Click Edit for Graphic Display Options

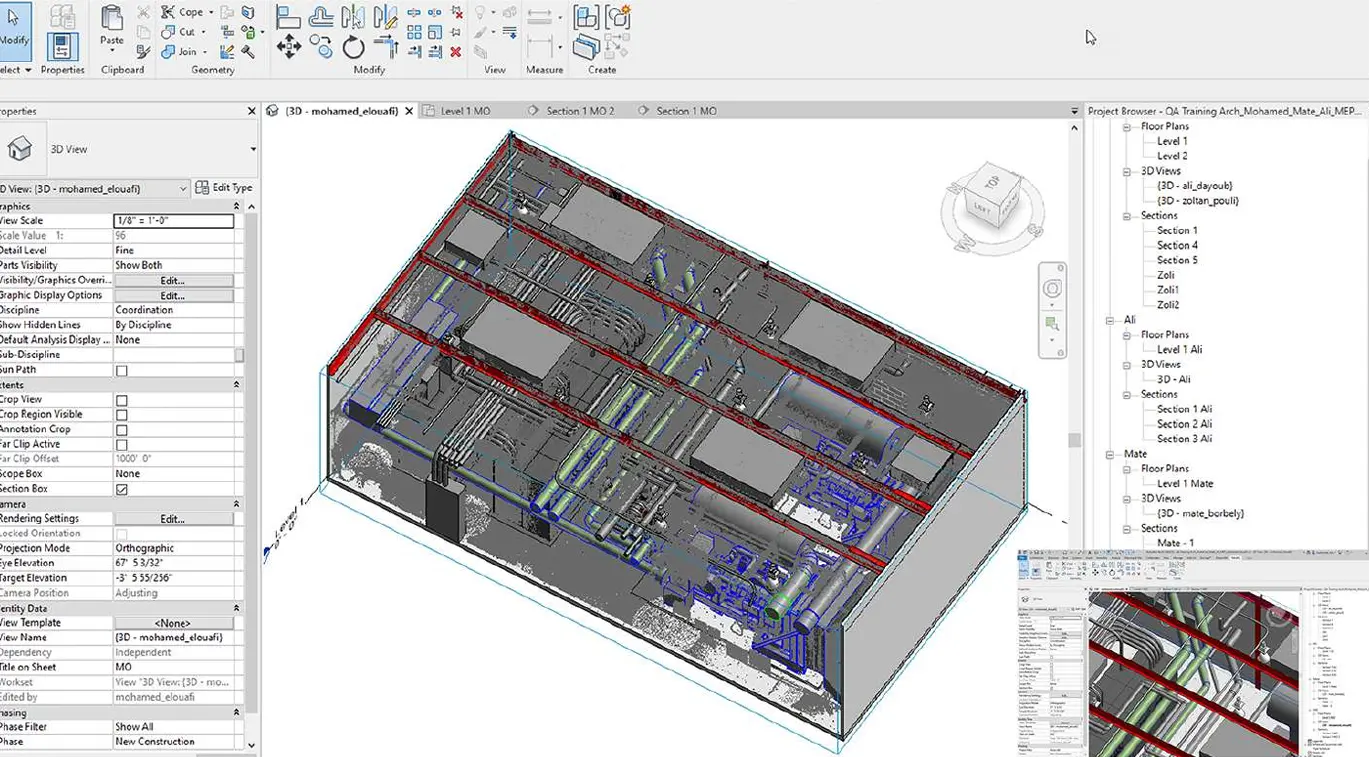click(x=173, y=296)
